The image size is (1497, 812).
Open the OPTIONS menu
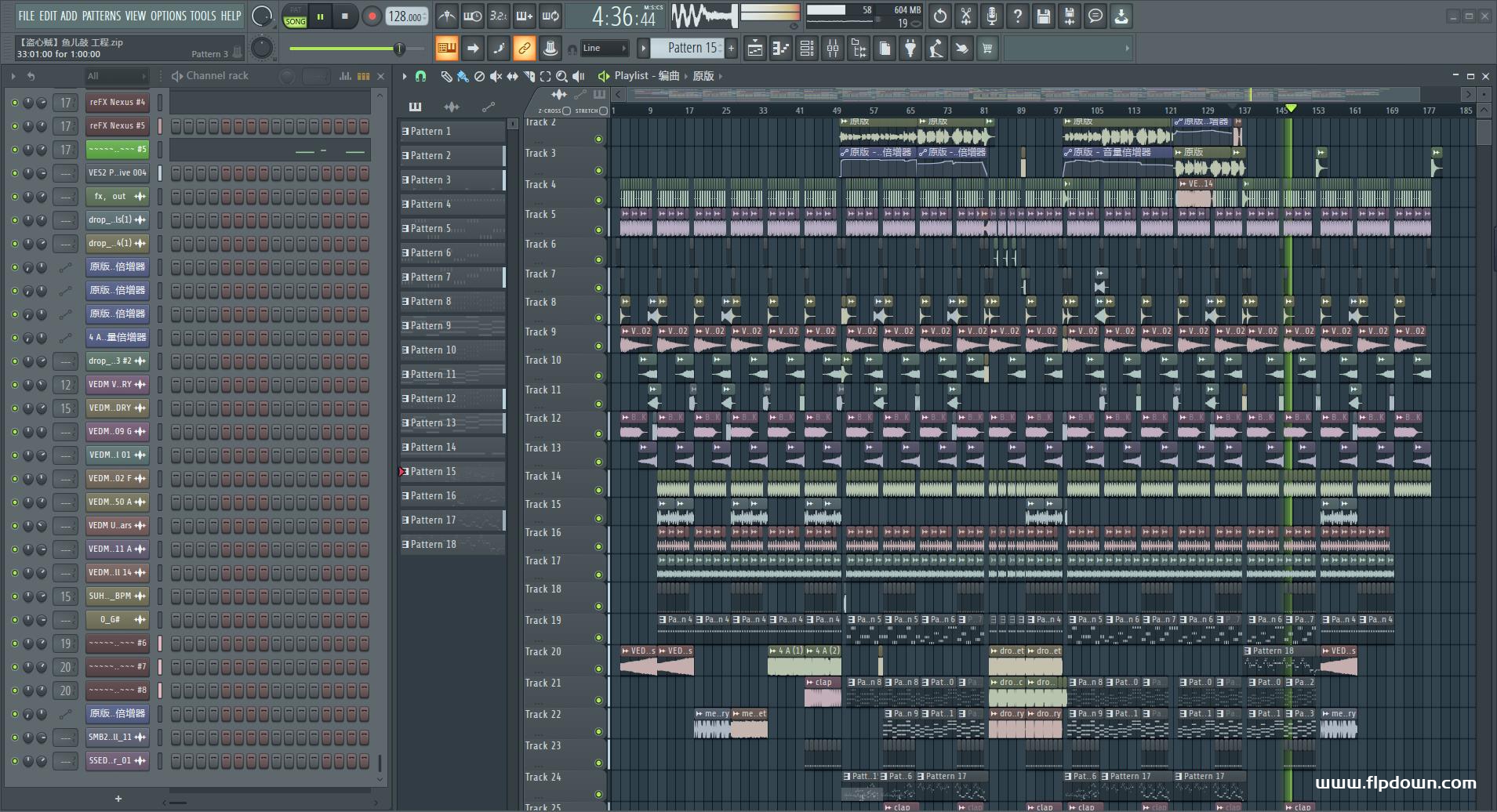(169, 16)
